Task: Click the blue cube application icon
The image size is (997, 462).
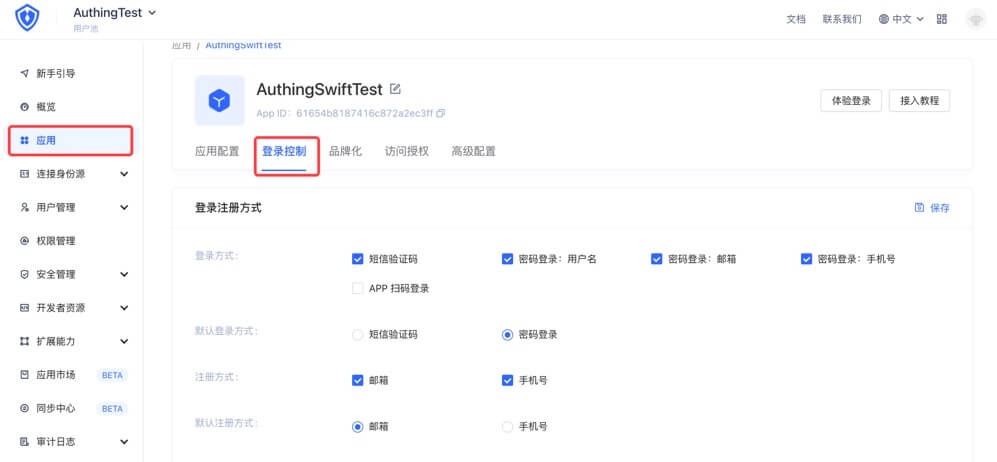Action: pyautogui.click(x=219, y=99)
